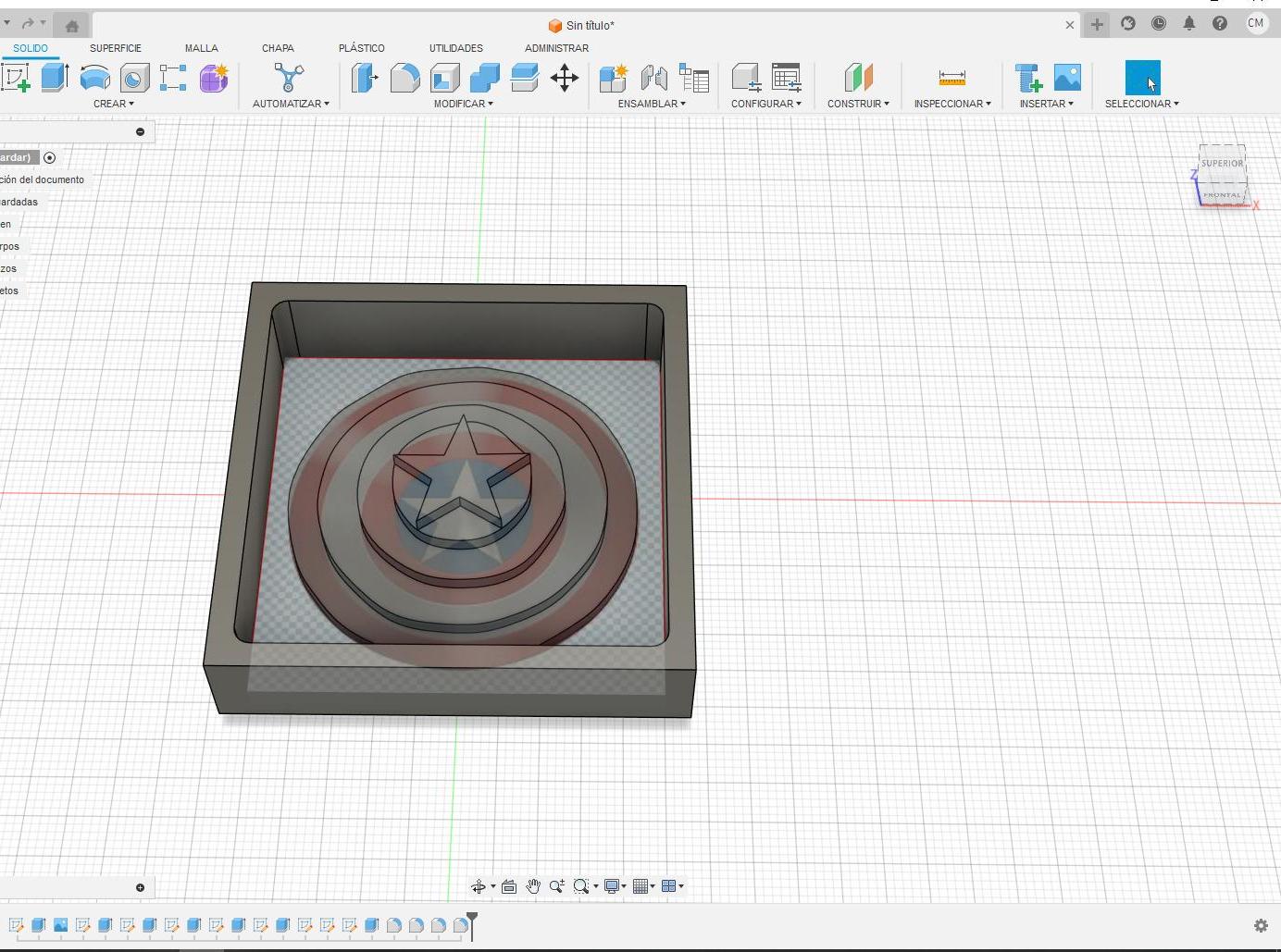Open the extensions icon next to the new tab button
The image size is (1281, 952).
1128,23
